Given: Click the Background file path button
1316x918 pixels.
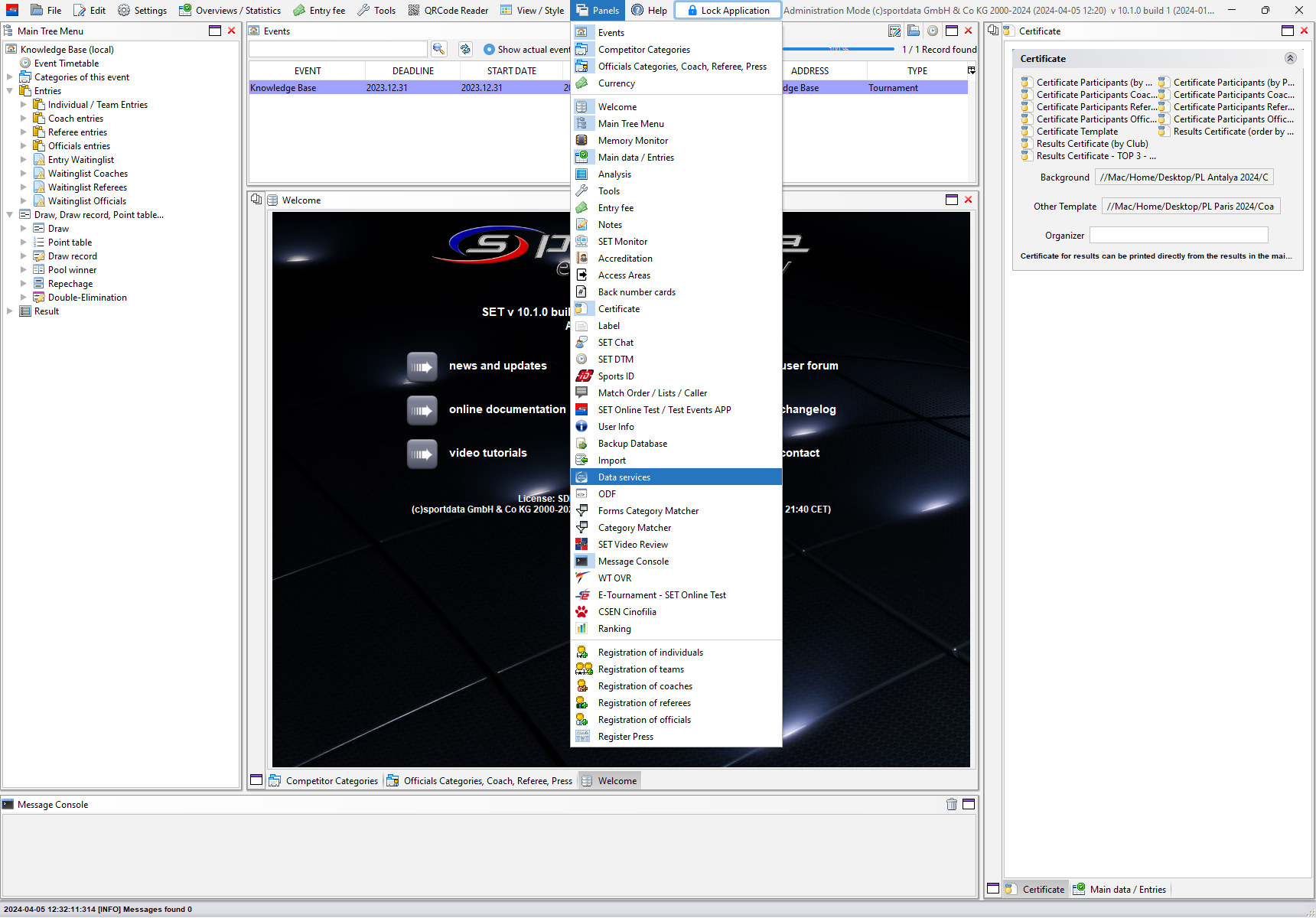Looking at the screenshot, I should pos(1184,177).
